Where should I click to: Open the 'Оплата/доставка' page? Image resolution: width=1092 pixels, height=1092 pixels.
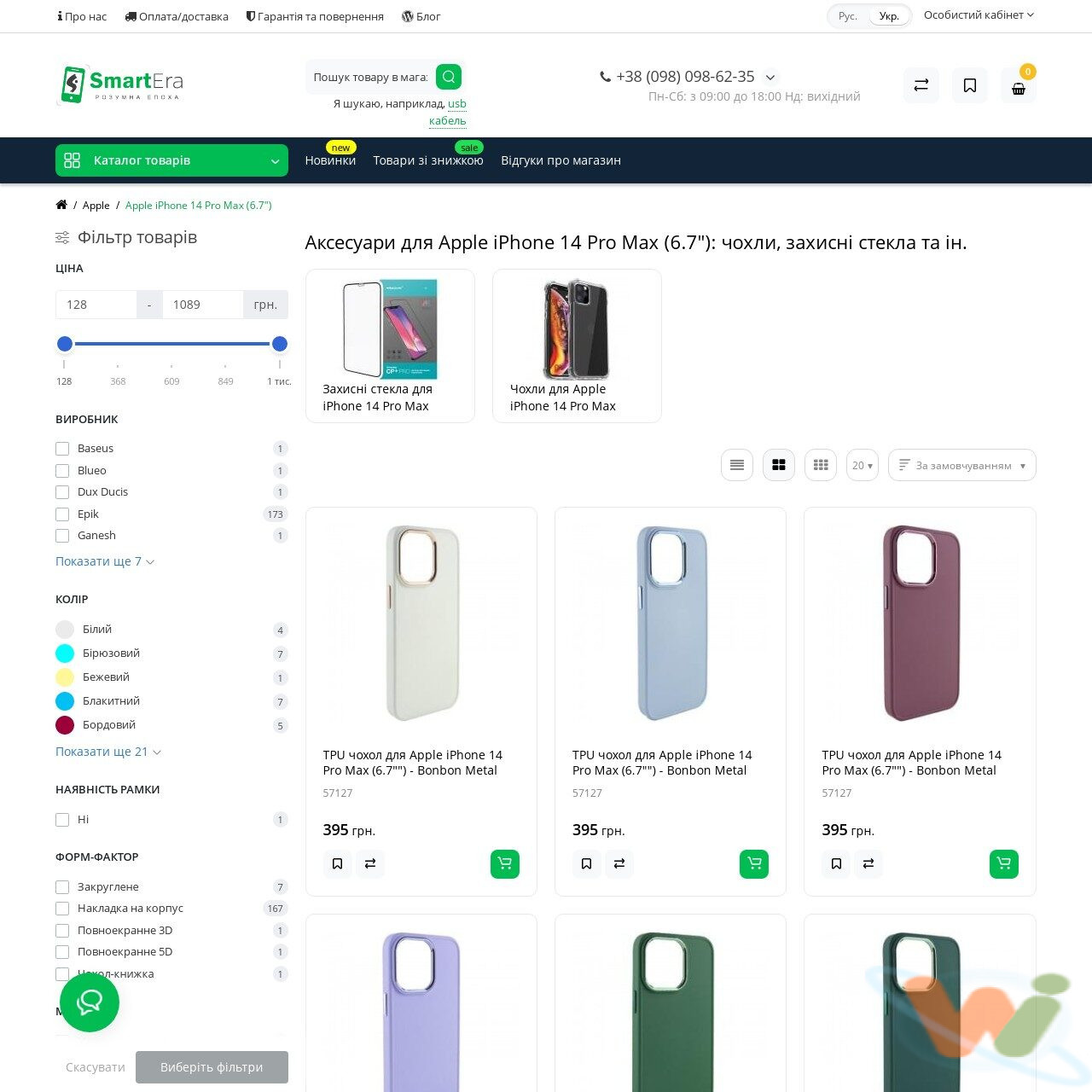click(177, 16)
